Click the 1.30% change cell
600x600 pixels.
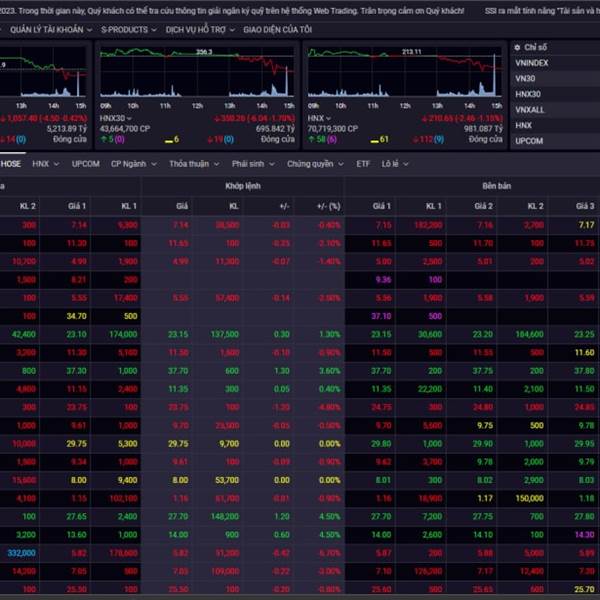pos(330,334)
